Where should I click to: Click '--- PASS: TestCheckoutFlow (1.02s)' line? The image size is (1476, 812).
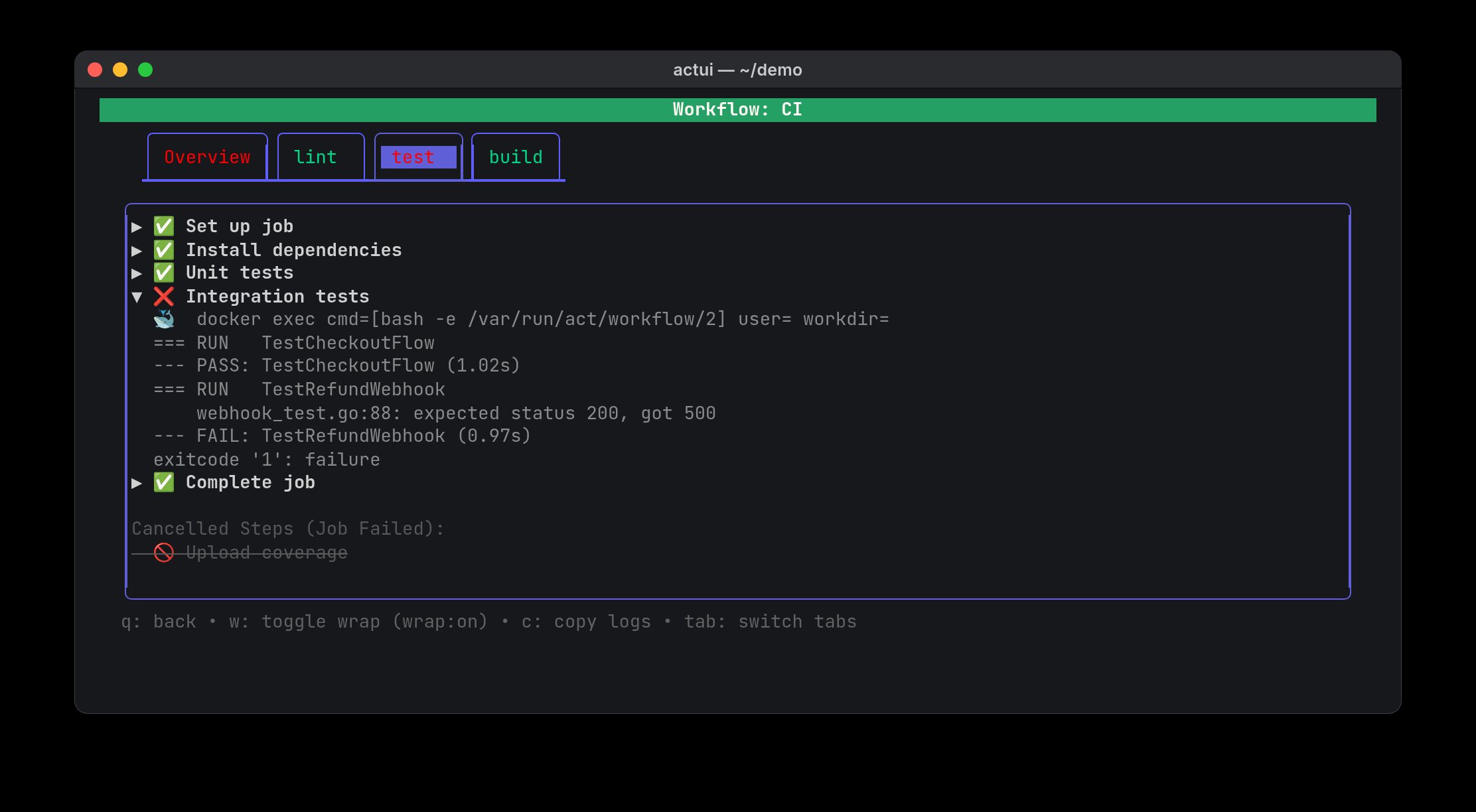(337, 366)
